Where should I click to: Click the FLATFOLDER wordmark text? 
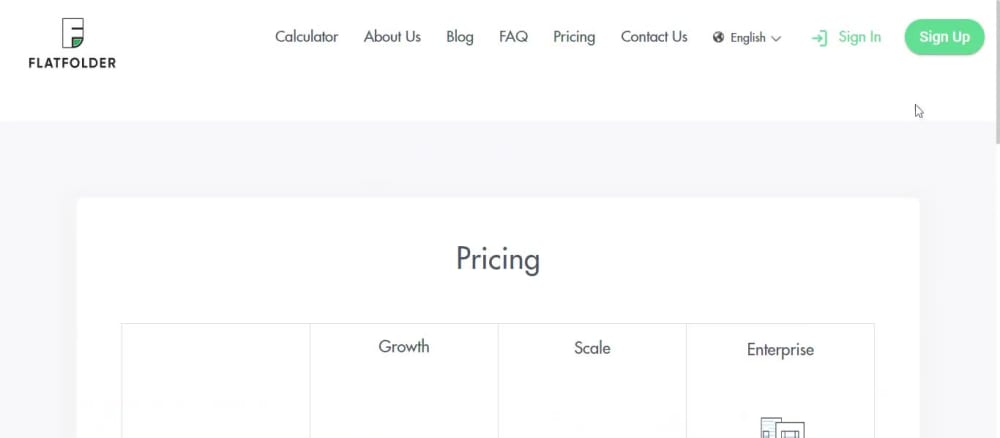72,62
